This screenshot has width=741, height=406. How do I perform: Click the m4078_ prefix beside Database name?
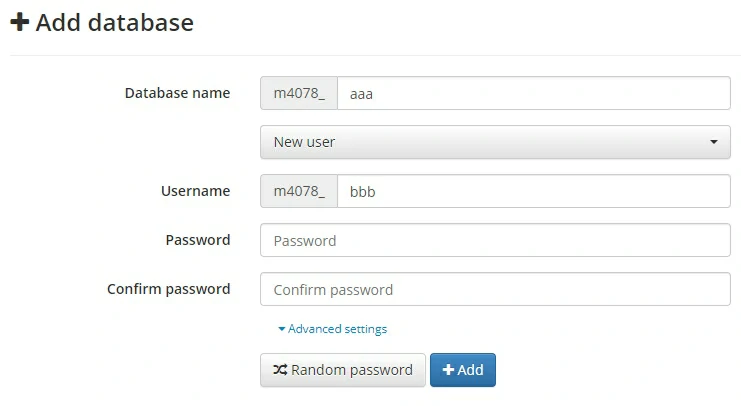tap(299, 93)
